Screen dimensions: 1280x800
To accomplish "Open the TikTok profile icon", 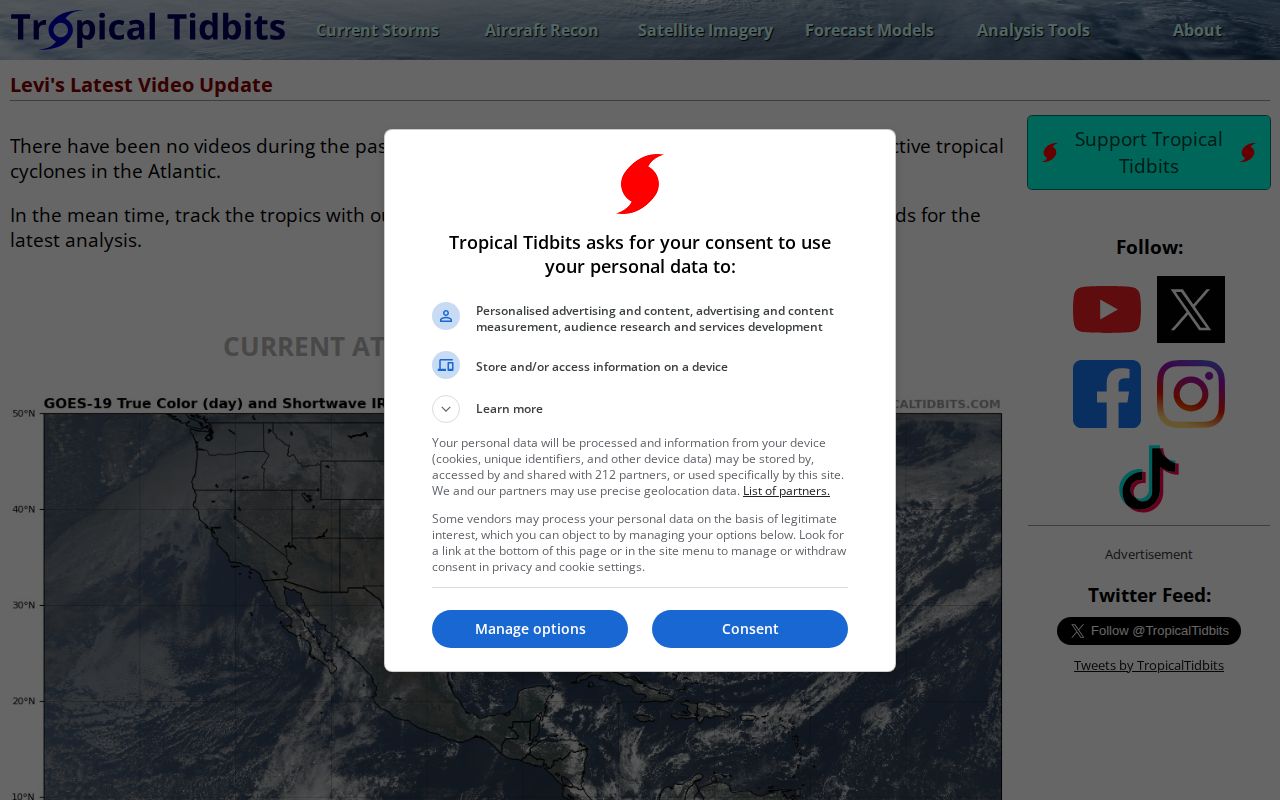I will click(1149, 479).
